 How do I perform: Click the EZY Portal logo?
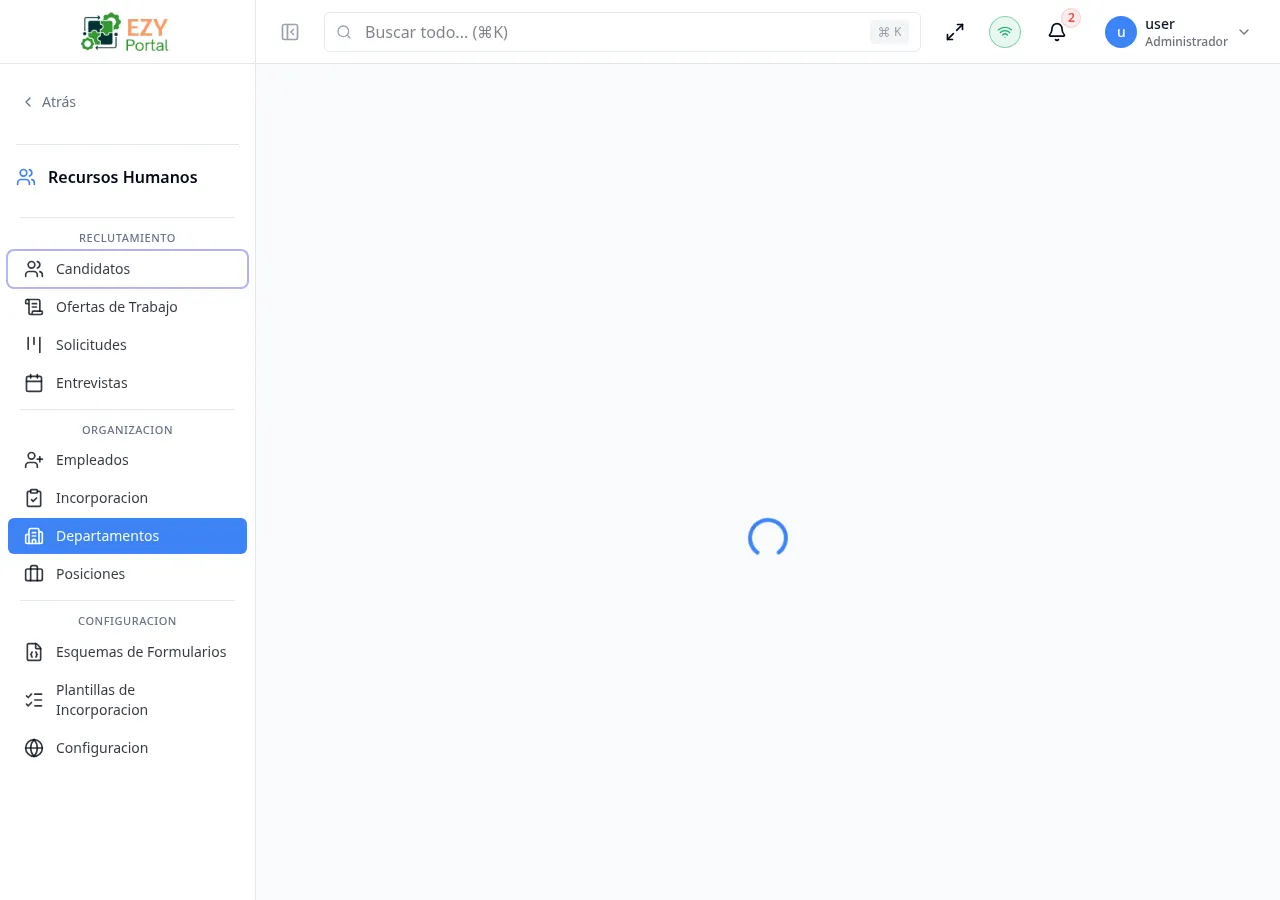pyautogui.click(x=126, y=32)
